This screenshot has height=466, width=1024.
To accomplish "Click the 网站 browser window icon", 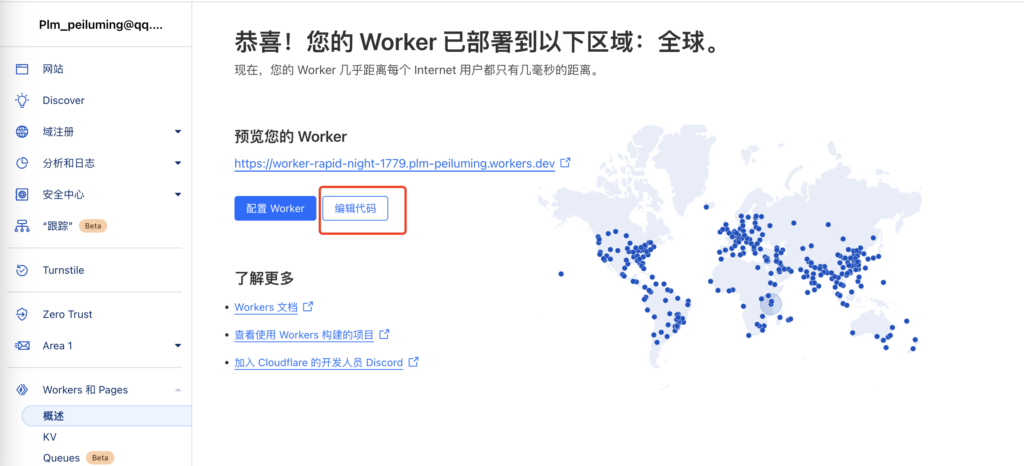I will tap(22, 69).
